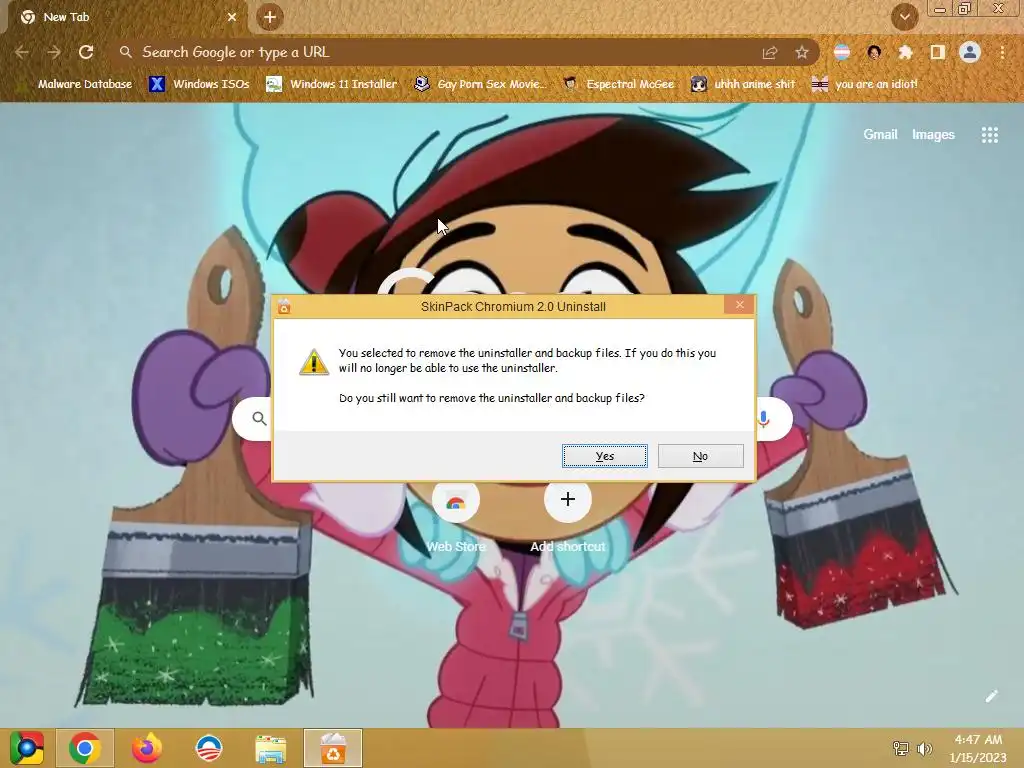Close the New Tab browser tab
1024x768 pixels.
[232, 17]
